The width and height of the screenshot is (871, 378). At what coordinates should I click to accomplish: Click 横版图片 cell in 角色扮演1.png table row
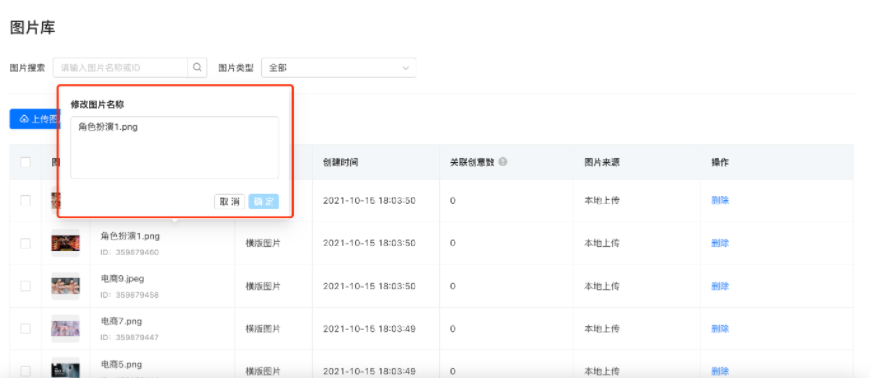[263, 243]
